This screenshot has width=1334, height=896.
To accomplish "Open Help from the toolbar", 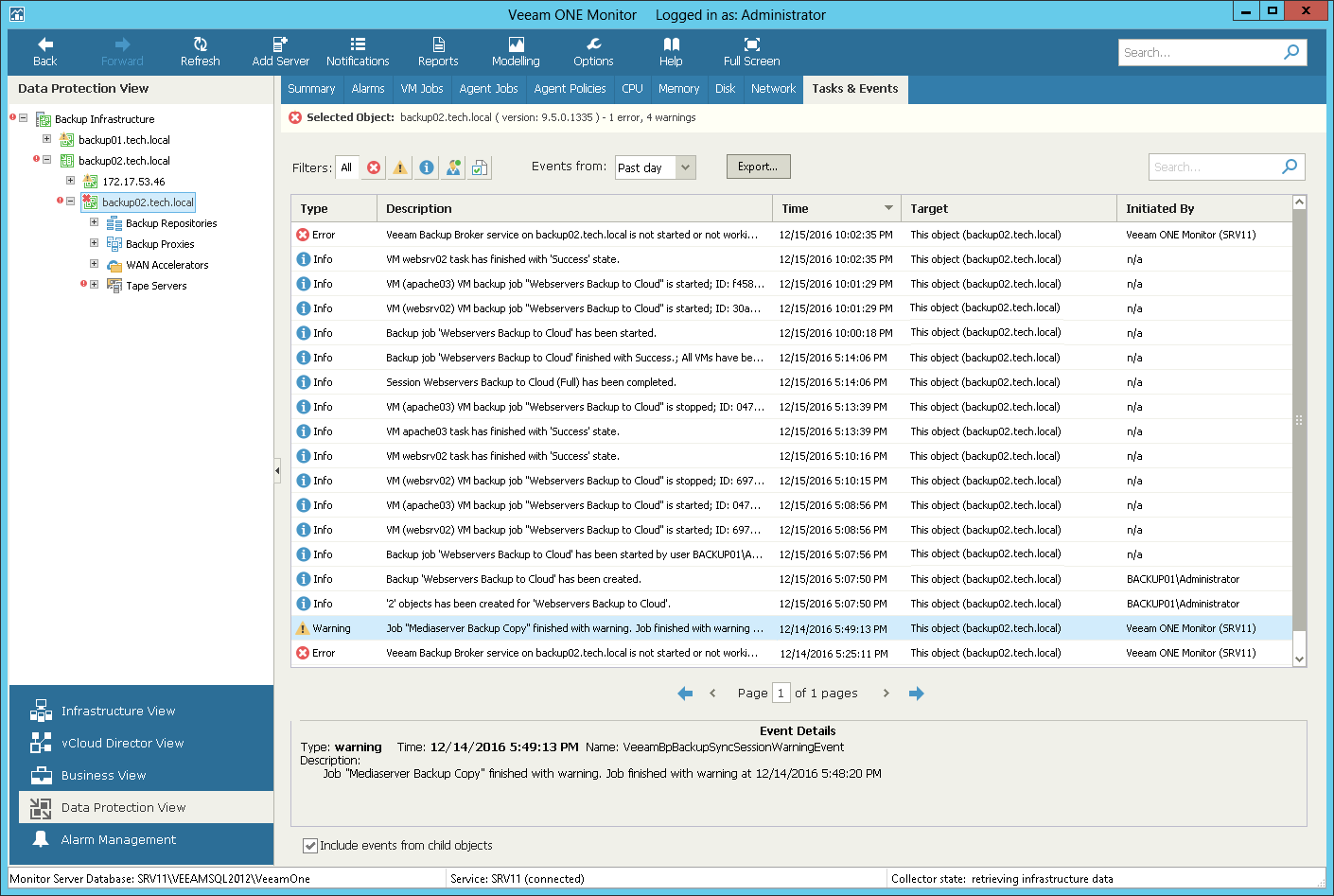I will tap(671, 52).
